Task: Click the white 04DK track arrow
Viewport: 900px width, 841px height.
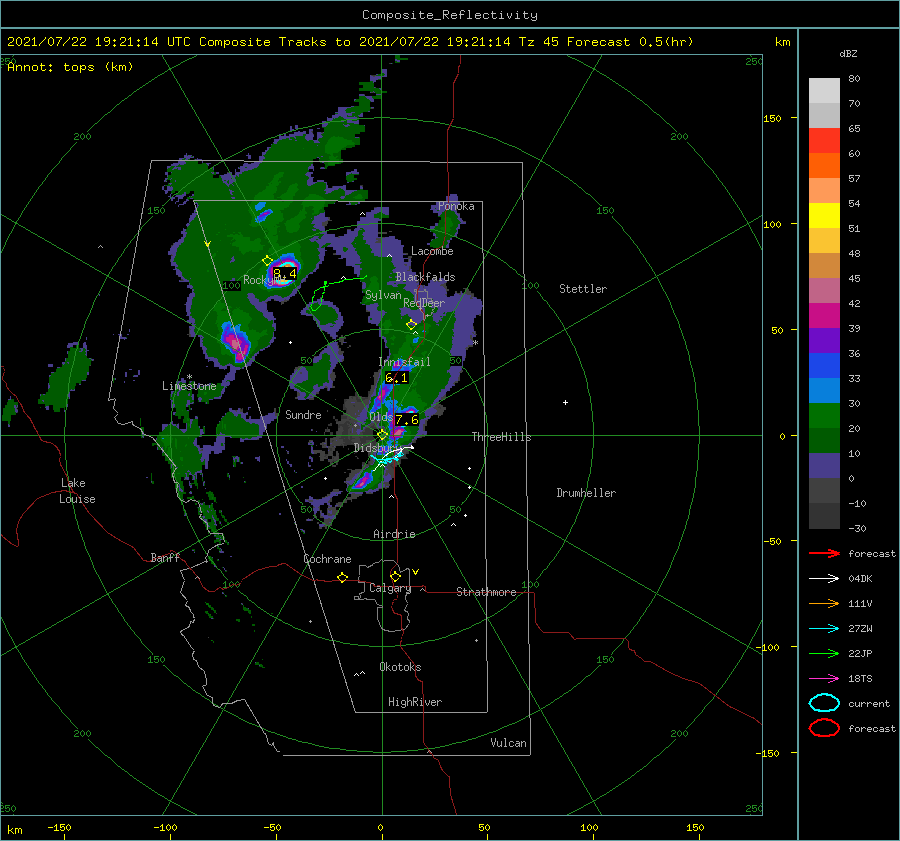Action: [x=824, y=578]
